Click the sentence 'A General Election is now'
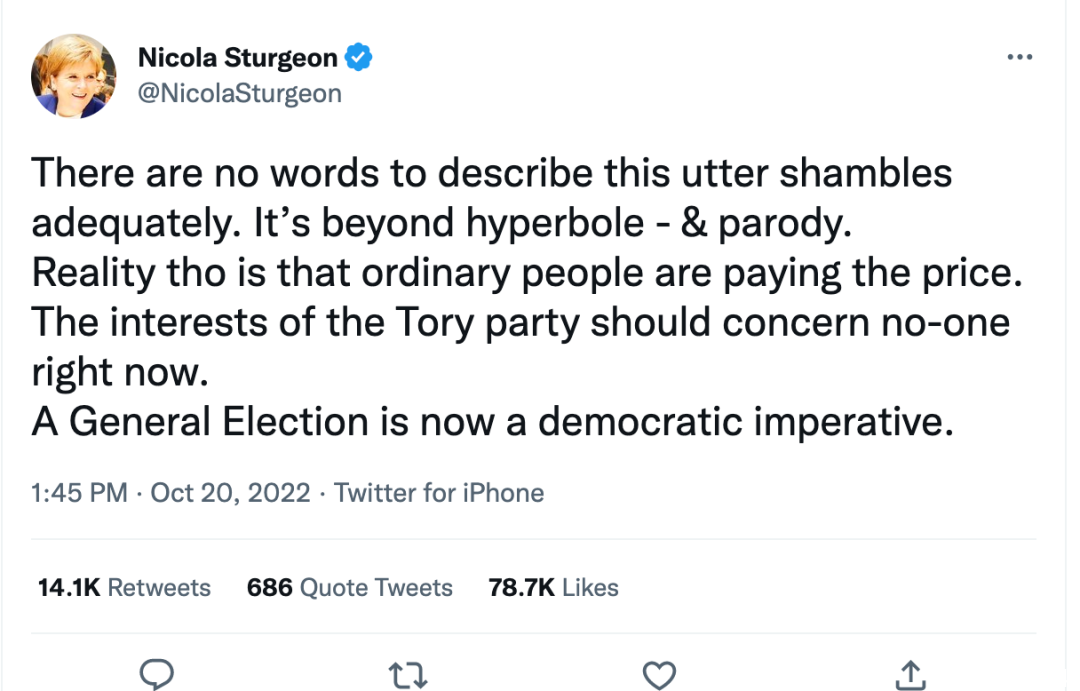Viewport: 1080px width, 691px height. point(492,422)
